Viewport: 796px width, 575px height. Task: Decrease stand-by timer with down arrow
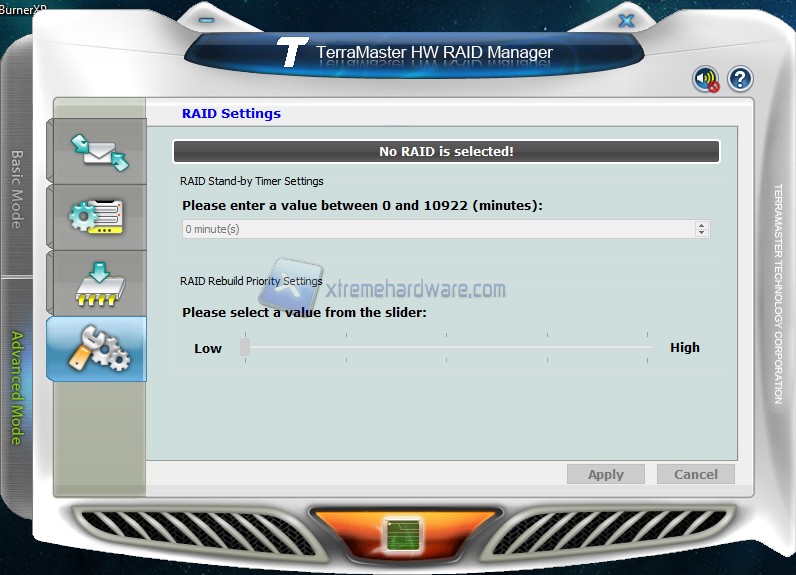tap(701, 233)
